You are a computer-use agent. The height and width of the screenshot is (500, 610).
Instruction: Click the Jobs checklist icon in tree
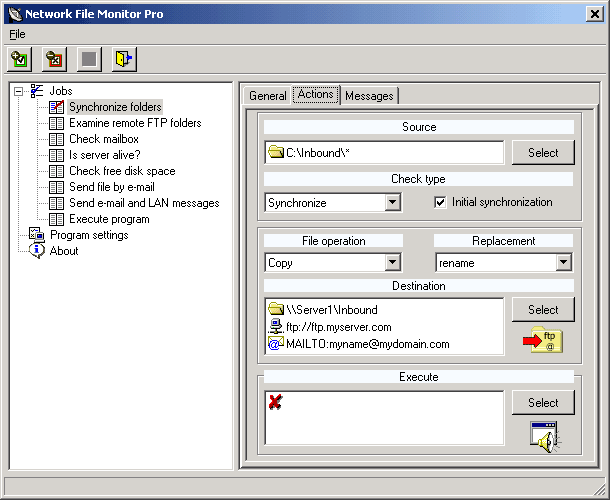[37, 91]
